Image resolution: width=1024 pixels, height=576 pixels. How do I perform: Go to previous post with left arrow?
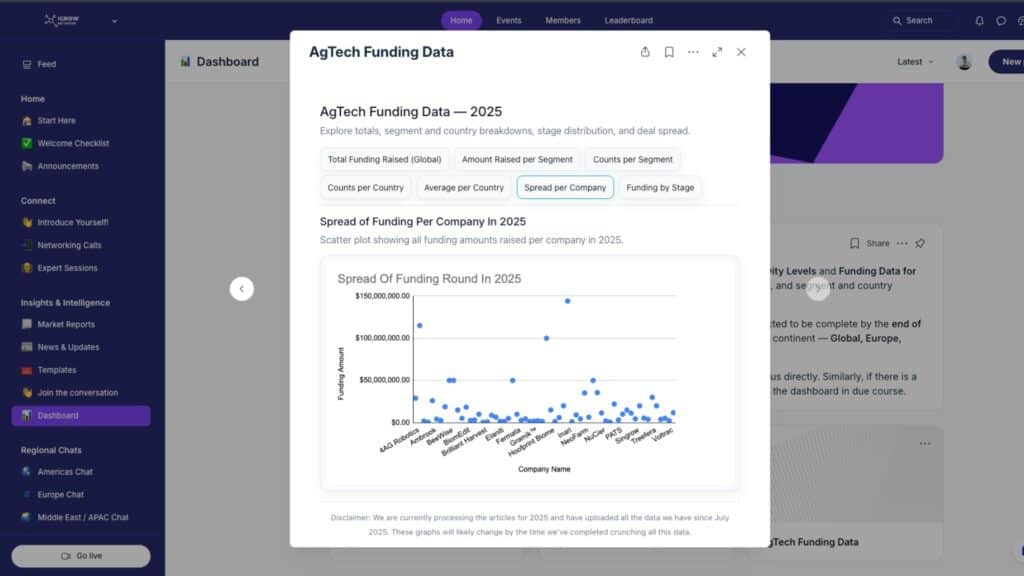point(241,289)
